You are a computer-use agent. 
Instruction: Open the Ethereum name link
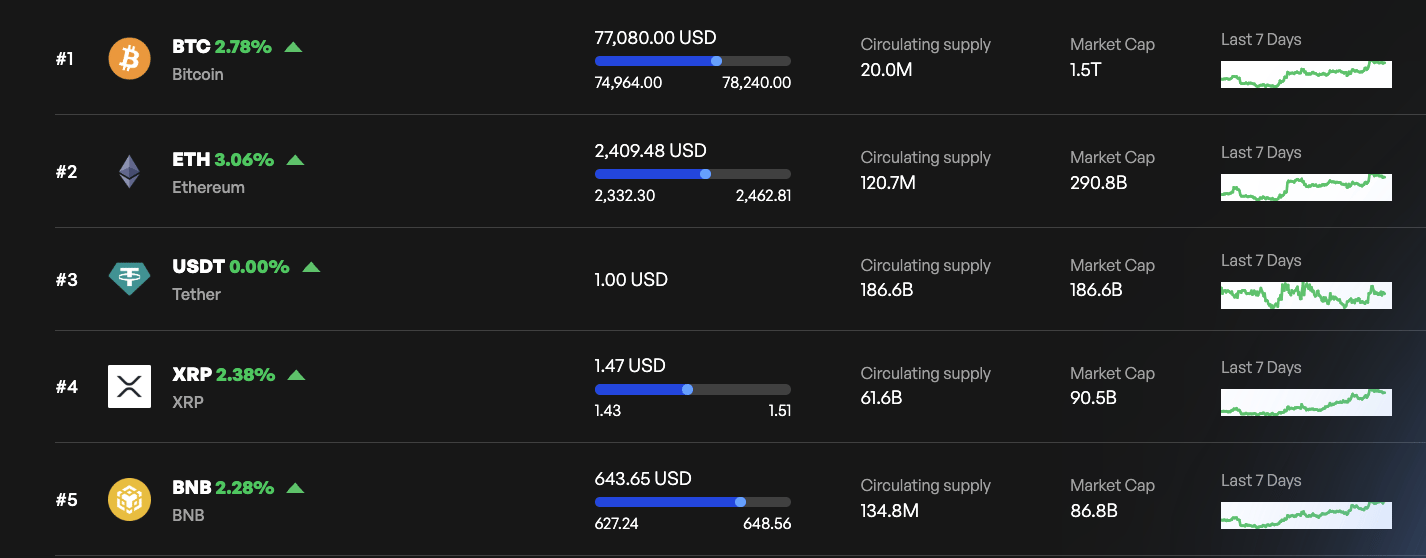coord(208,187)
